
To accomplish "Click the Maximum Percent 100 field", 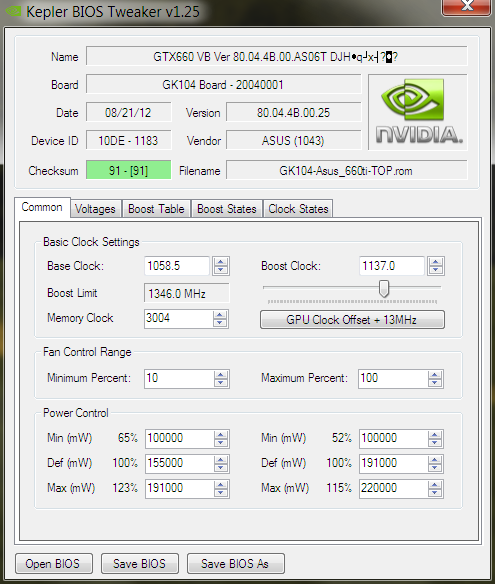I will [x=393, y=378].
